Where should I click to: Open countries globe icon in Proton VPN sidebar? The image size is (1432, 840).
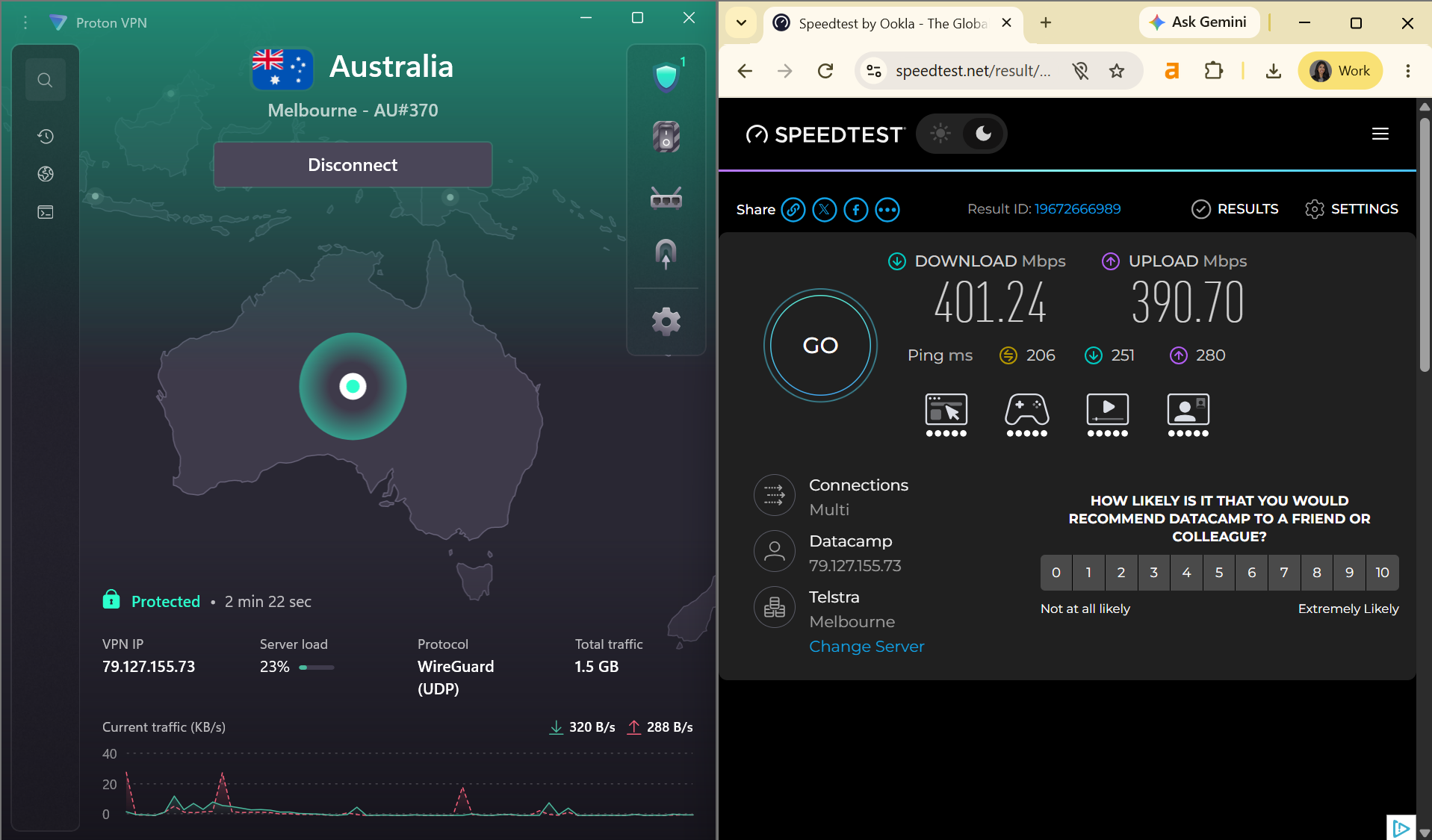(x=46, y=174)
